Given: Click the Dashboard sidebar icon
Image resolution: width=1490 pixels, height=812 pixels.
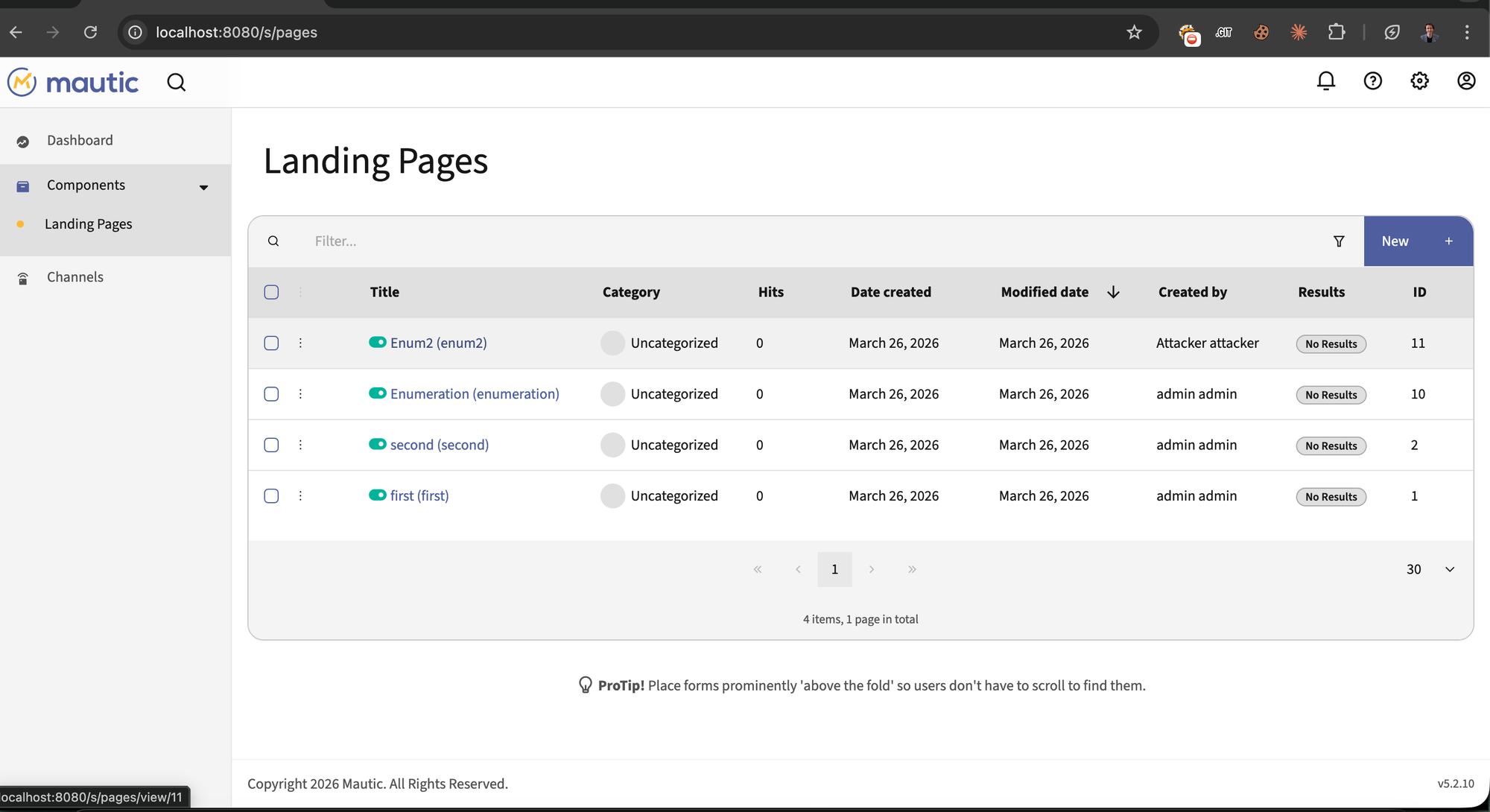Looking at the screenshot, I should pos(23,142).
